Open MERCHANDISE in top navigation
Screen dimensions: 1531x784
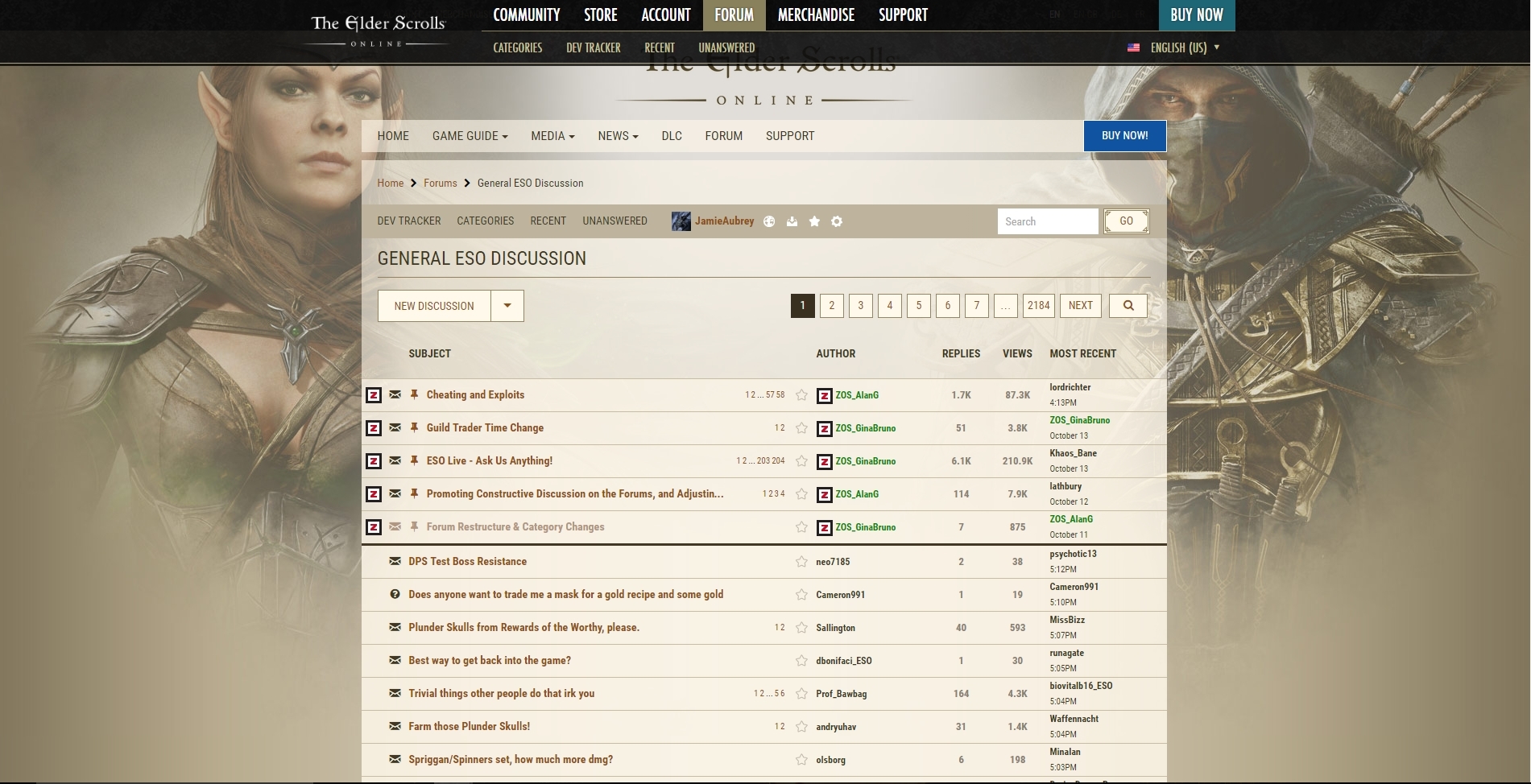816,15
